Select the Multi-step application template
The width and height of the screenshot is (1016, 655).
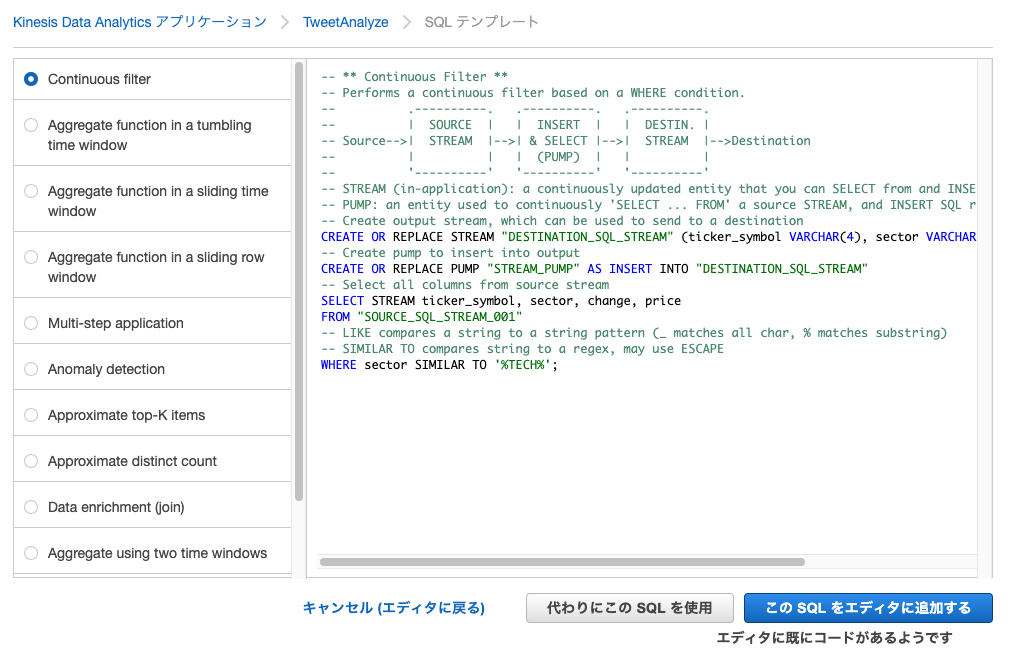coord(30,323)
